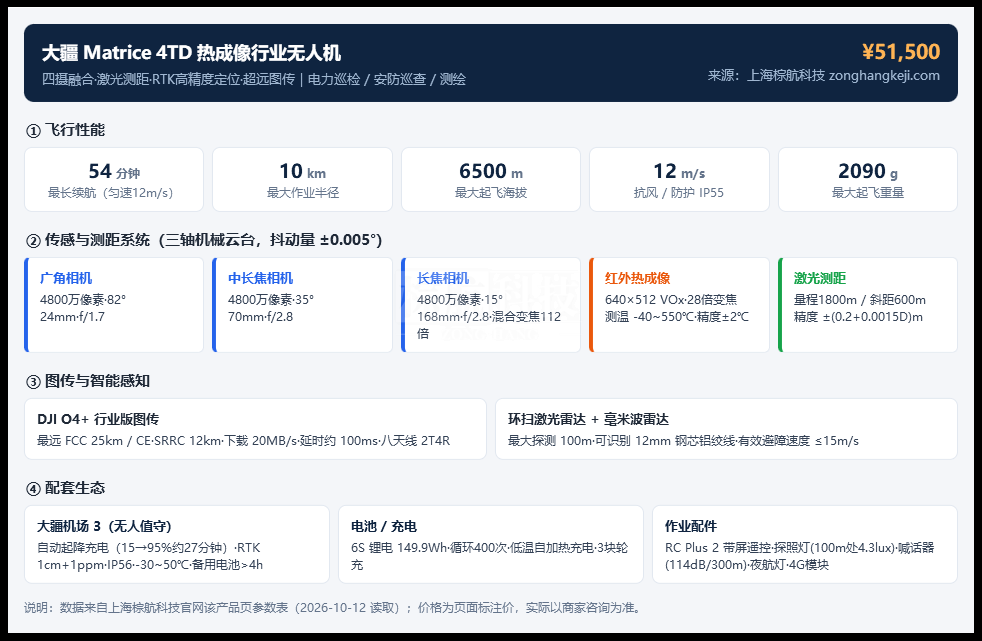Click the ① 飞行性能 section heading
982x641 pixels.
pos(65,130)
